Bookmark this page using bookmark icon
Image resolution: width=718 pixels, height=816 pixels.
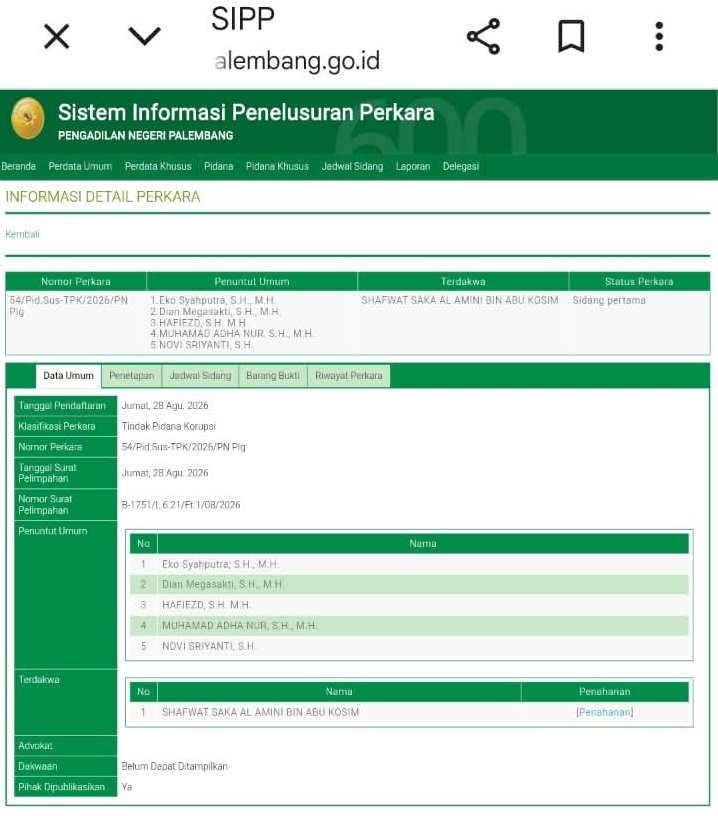571,36
